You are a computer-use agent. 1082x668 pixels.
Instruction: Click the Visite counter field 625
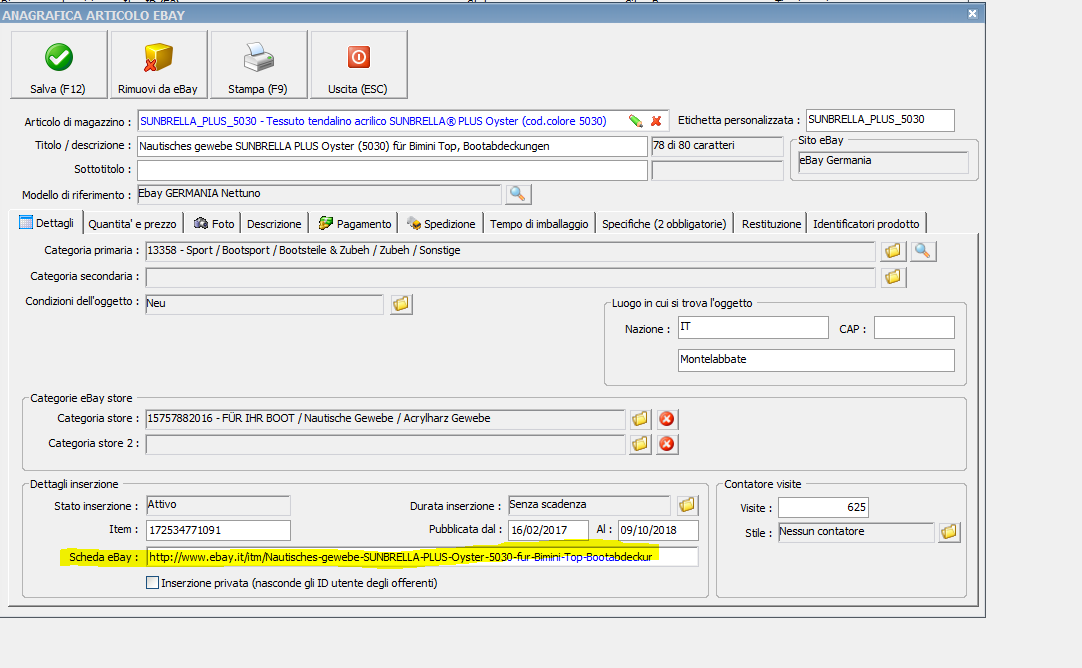(823, 507)
